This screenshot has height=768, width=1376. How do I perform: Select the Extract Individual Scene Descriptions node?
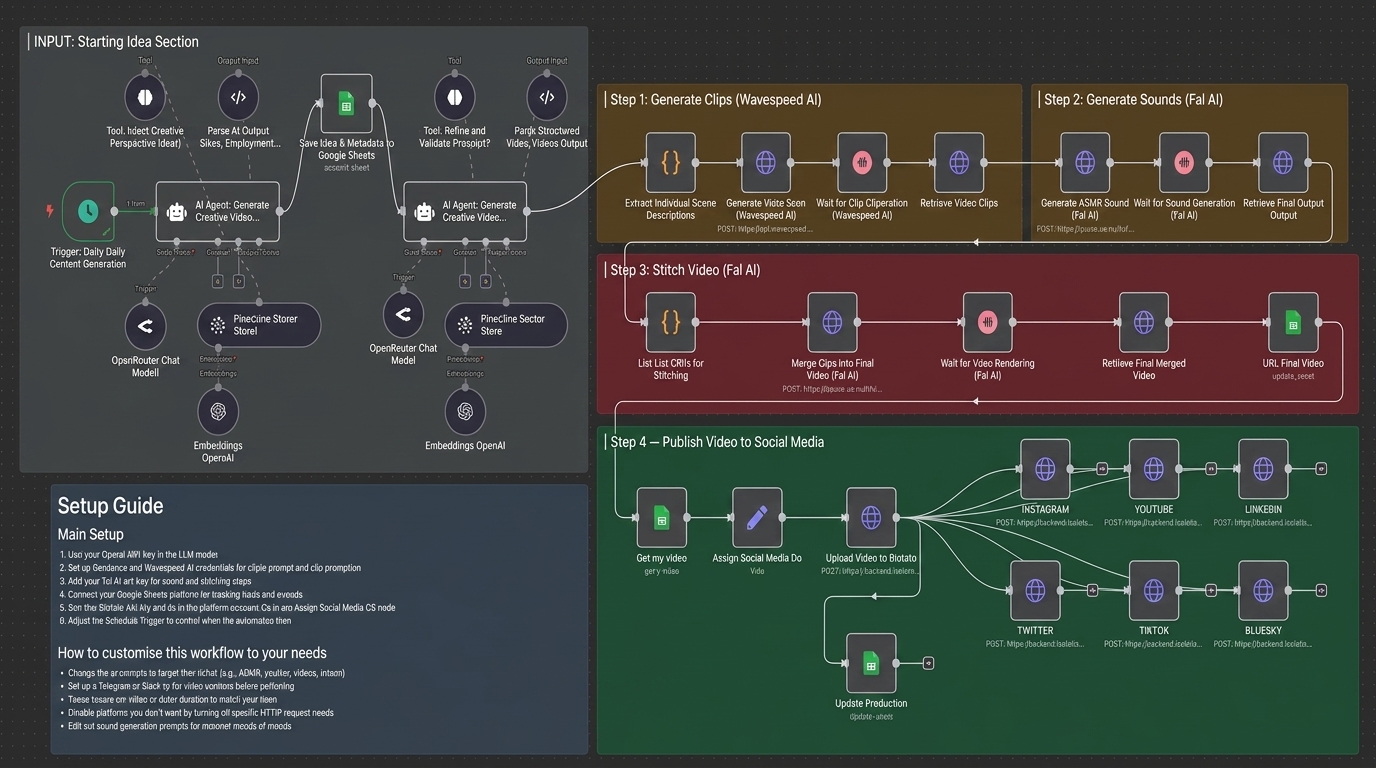click(671, 162)
